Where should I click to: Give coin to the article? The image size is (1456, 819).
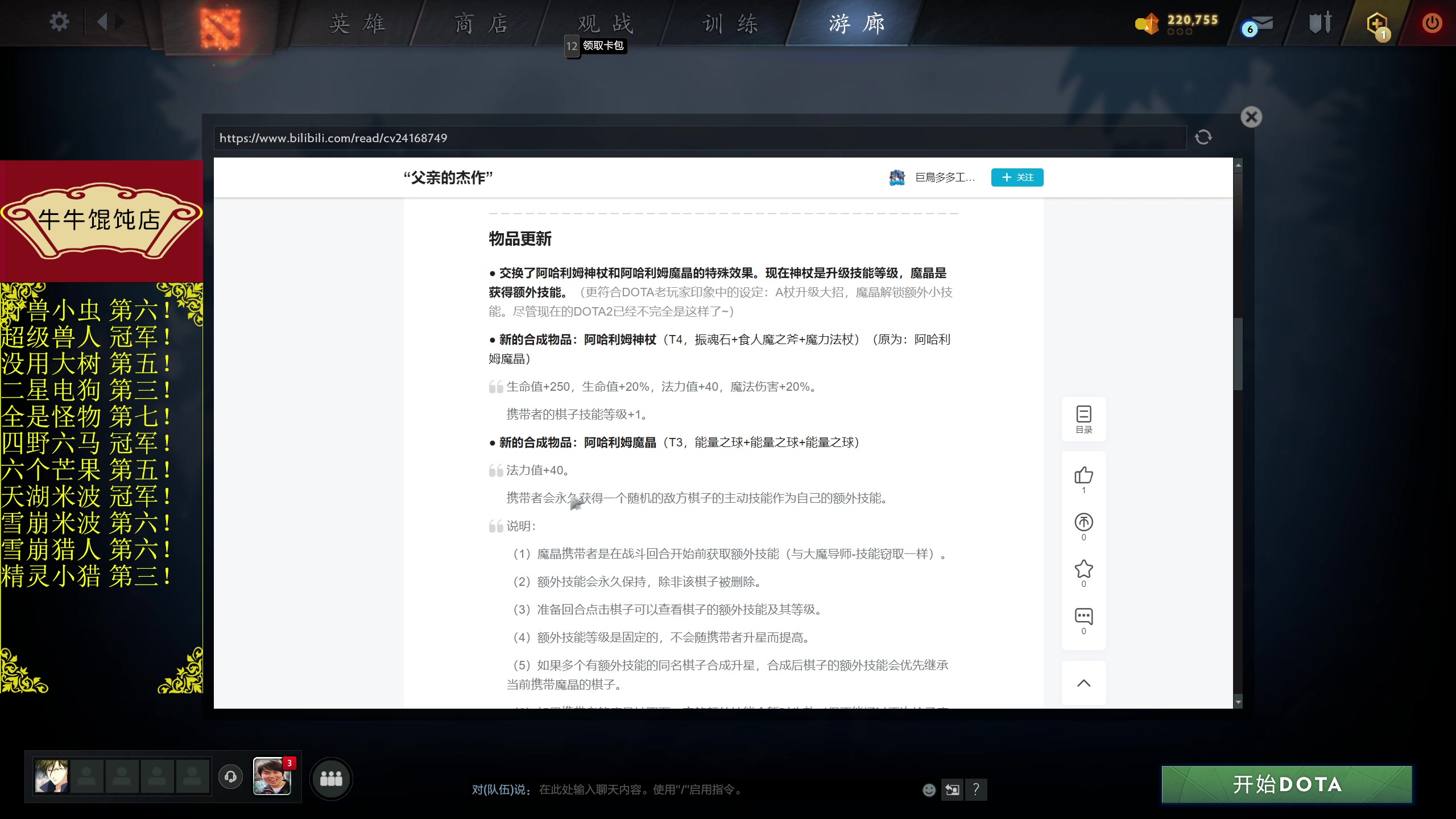tap(1083, 523)
